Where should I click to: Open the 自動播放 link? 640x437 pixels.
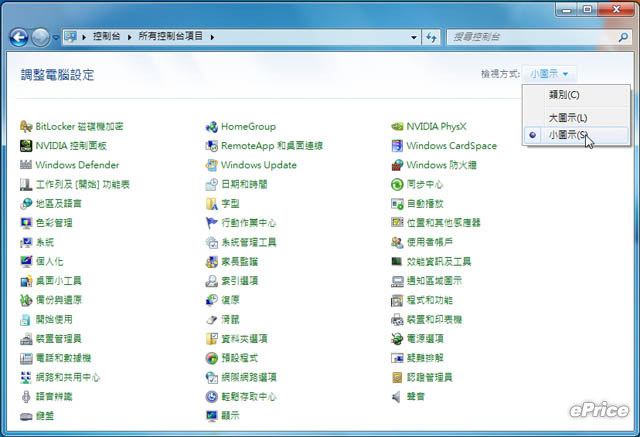pyautogui.click(x=425, y=204)
